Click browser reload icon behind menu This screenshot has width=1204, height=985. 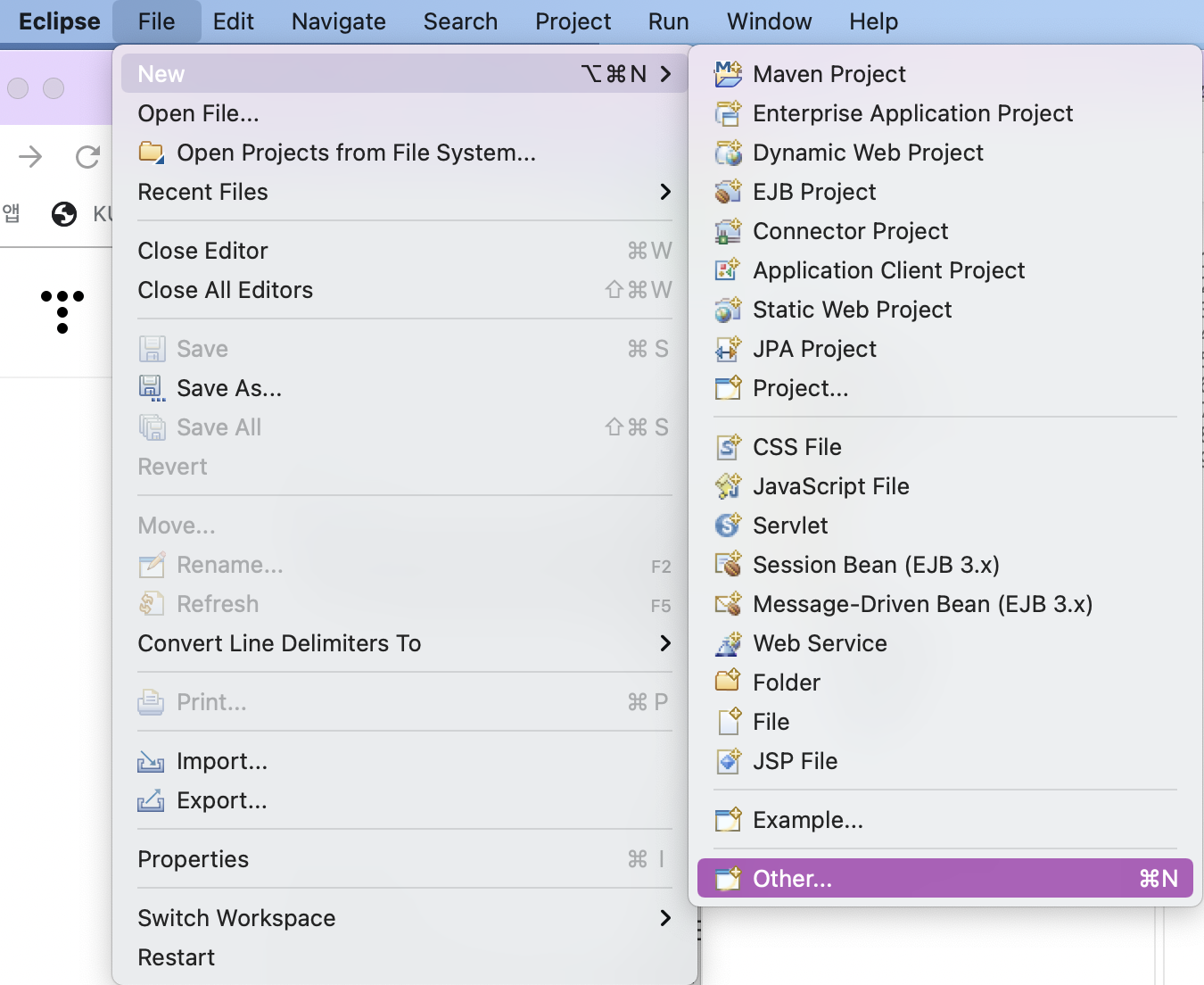click(x=87, y=157)
